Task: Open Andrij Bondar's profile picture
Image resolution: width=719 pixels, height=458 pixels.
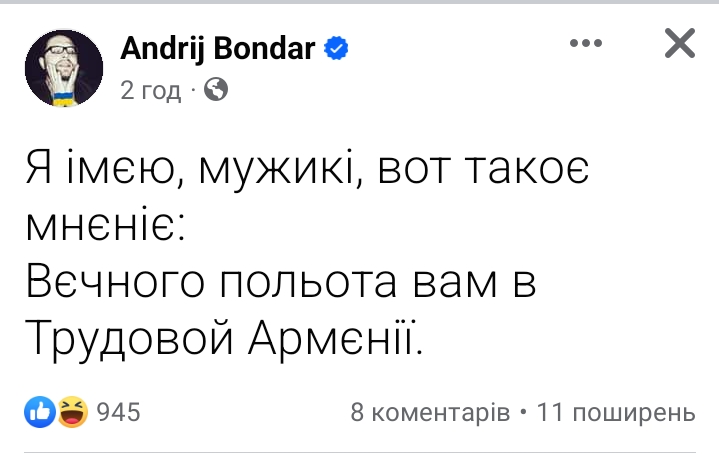Action: (64, 68)
